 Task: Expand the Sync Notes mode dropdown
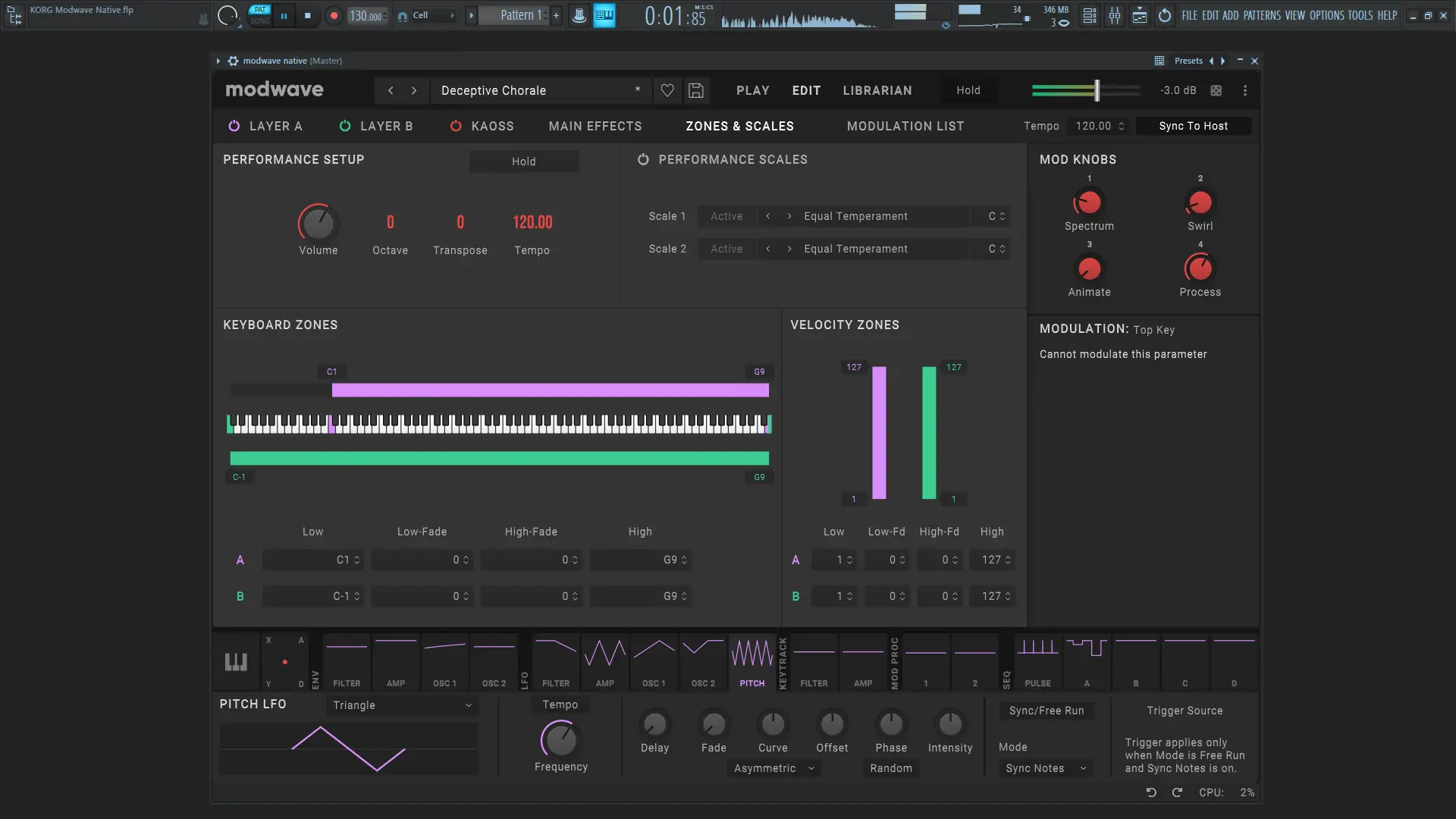click(x=1046, y=768)
